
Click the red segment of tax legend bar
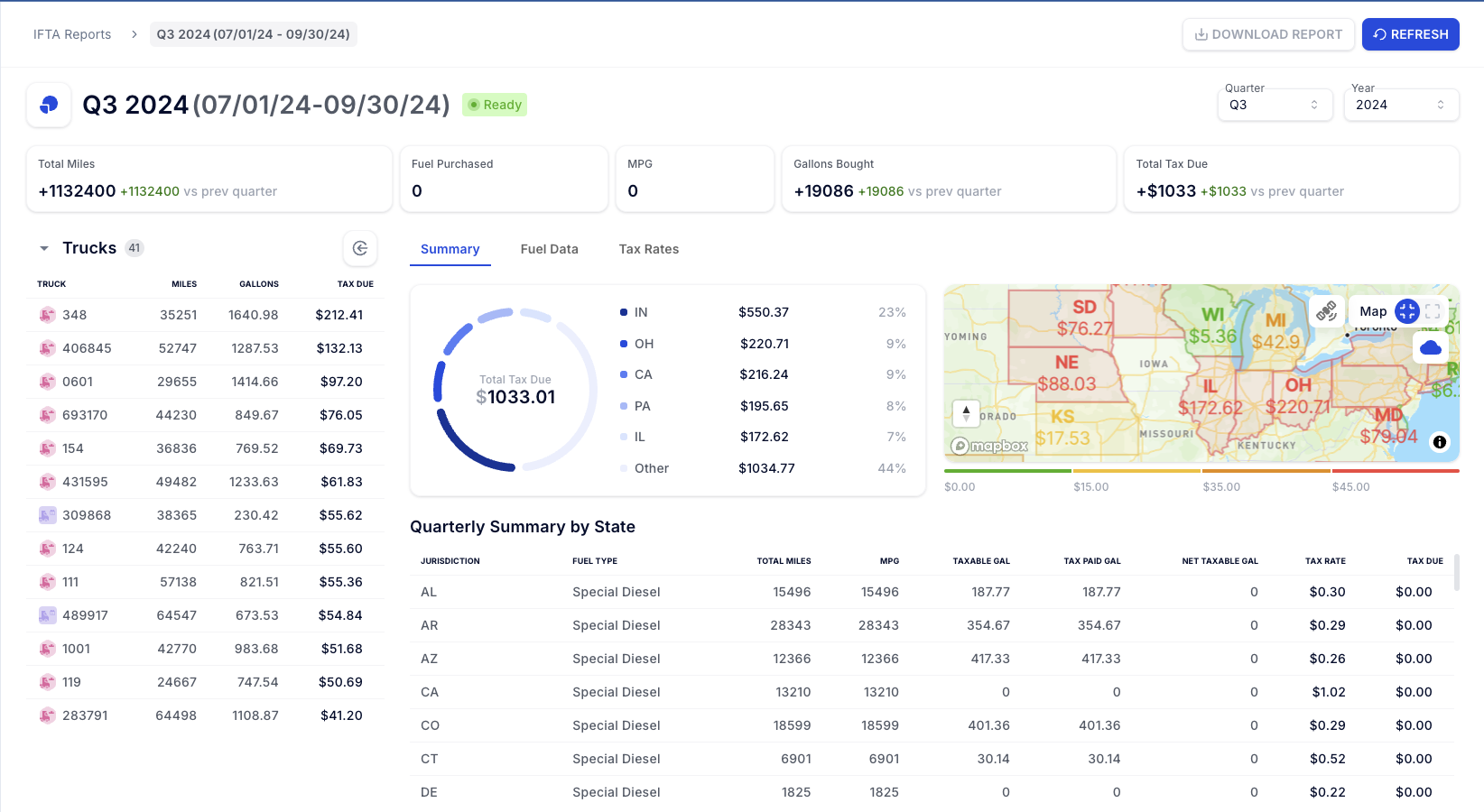pyautogui.click(x=1395, y=471)
